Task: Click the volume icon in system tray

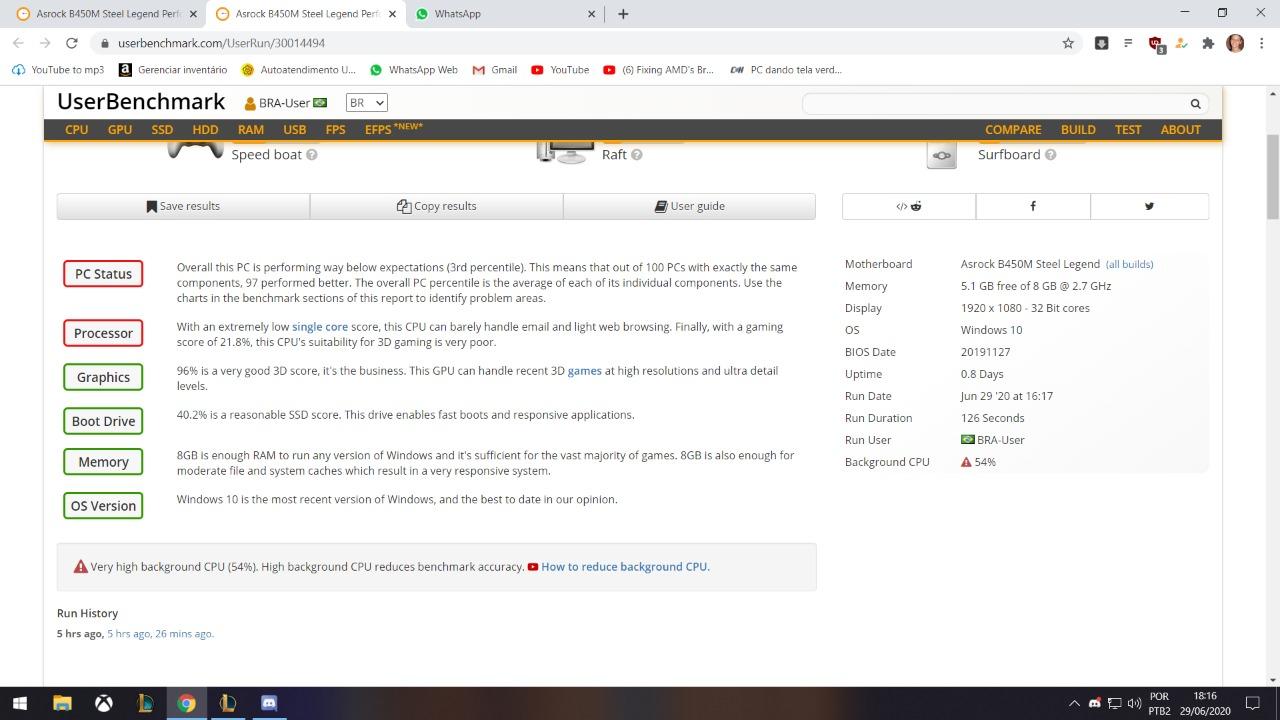Action: 1134,703
